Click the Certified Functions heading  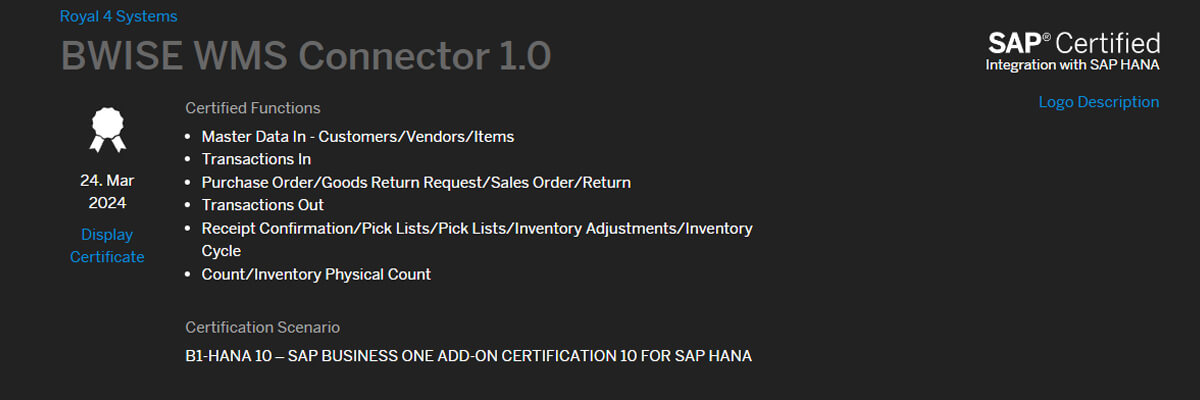coord(253,108)
